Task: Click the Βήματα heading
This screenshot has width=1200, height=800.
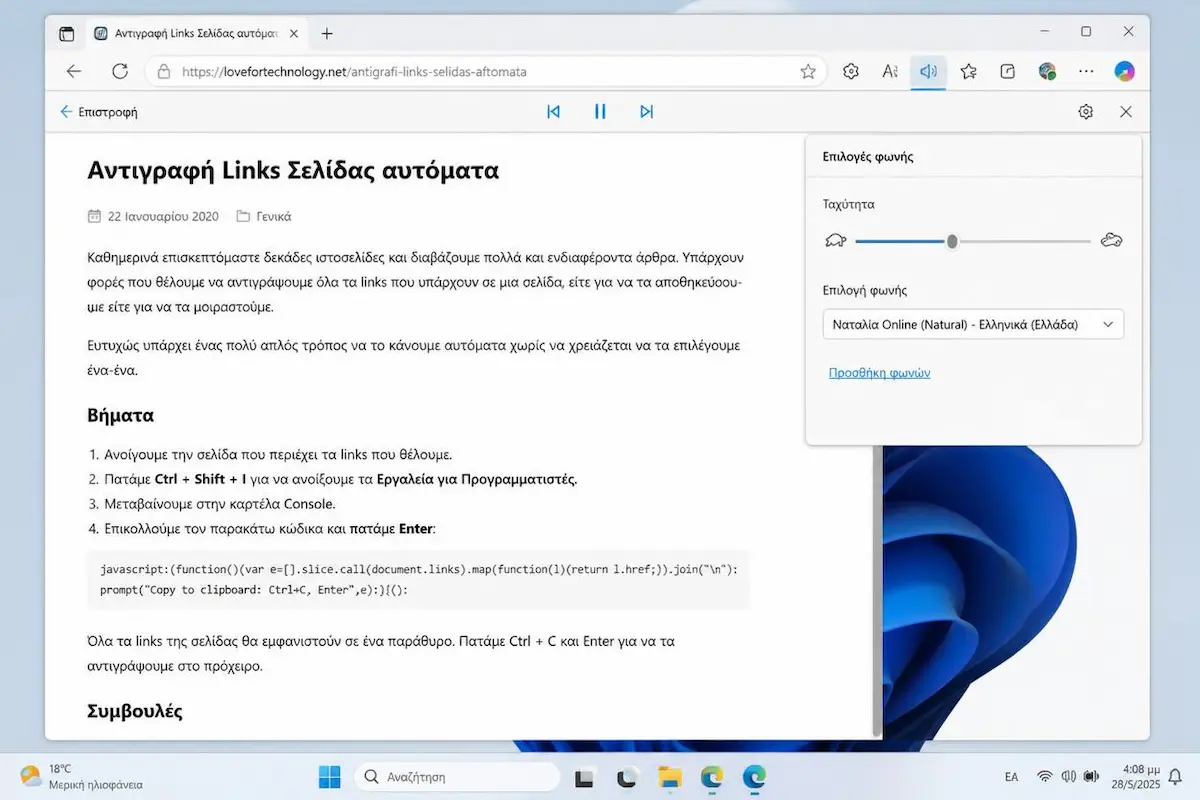Action: pyautogui.click(x=121, y=415)
